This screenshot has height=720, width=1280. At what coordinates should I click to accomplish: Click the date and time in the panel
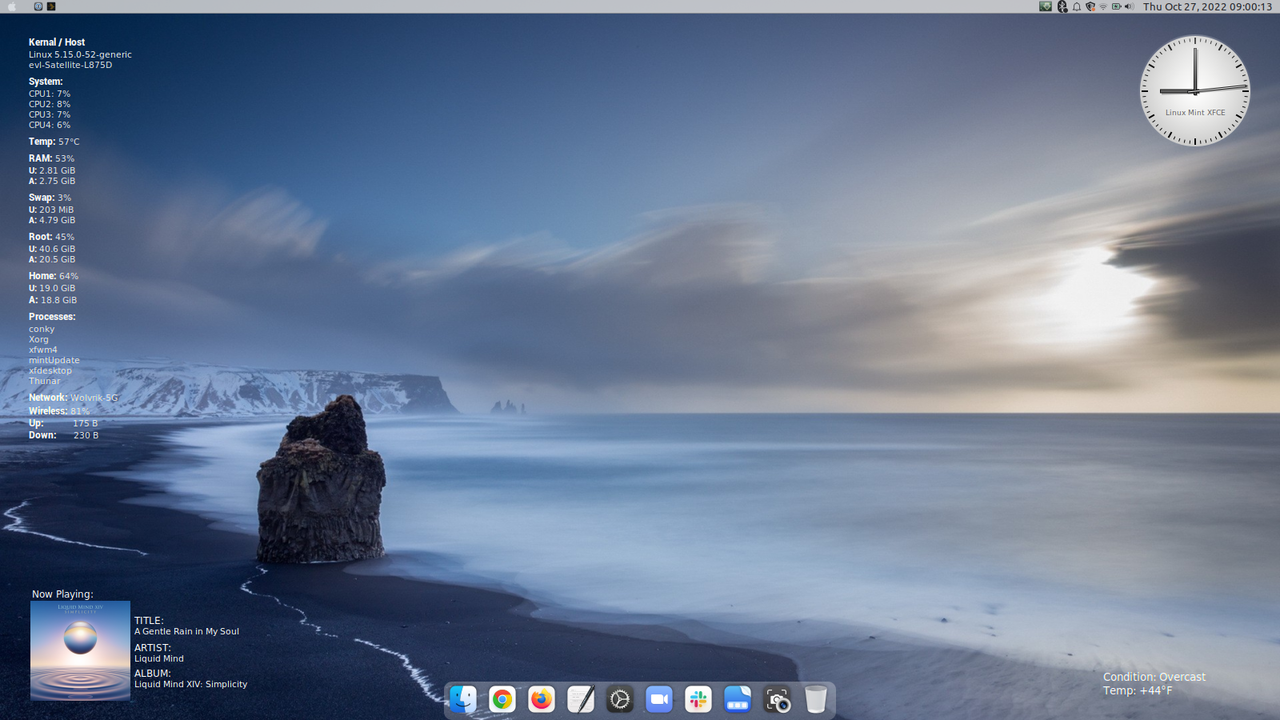point(1207,6)
